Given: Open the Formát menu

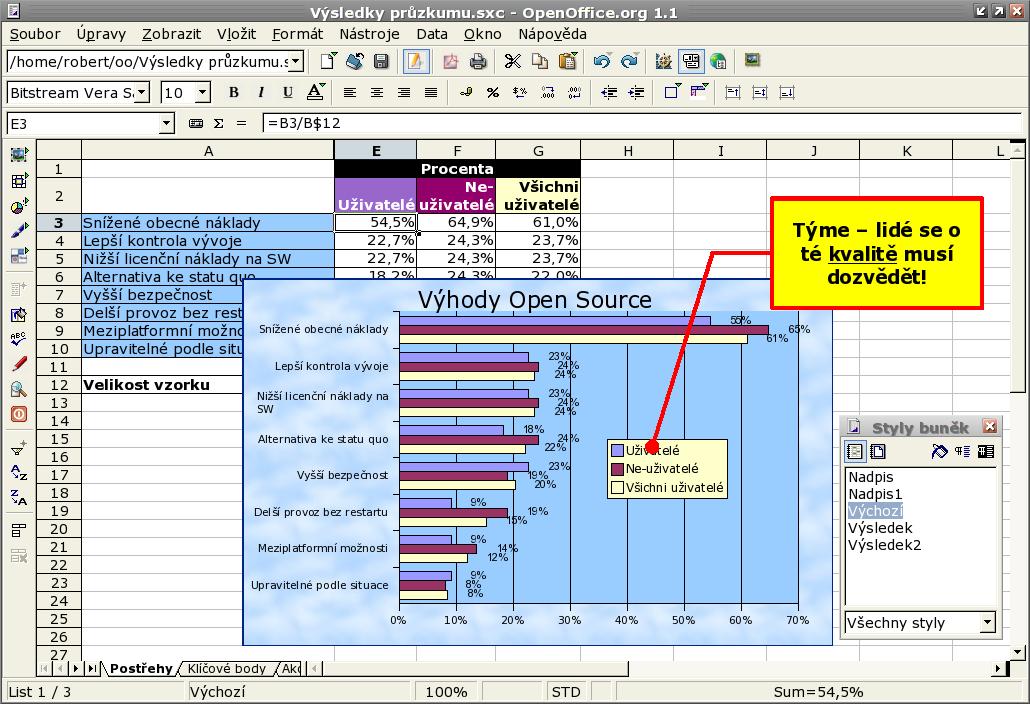Looking at the screenshot, I should (x=297, y=34).
